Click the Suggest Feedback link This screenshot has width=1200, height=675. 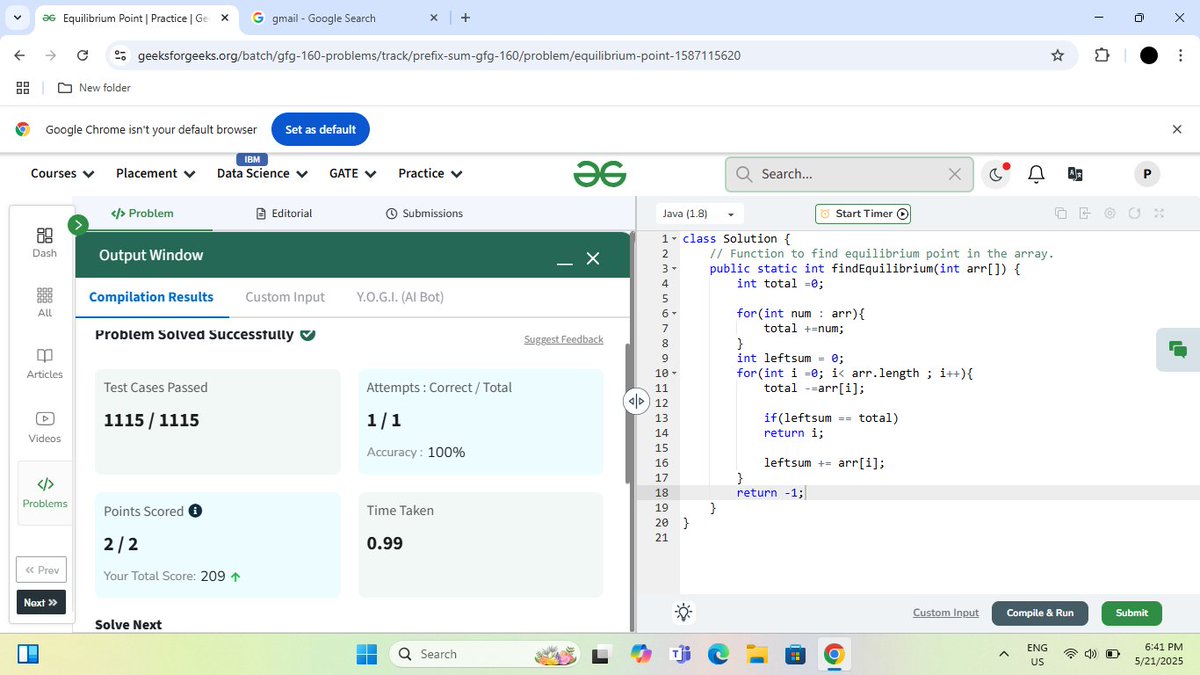564,339
